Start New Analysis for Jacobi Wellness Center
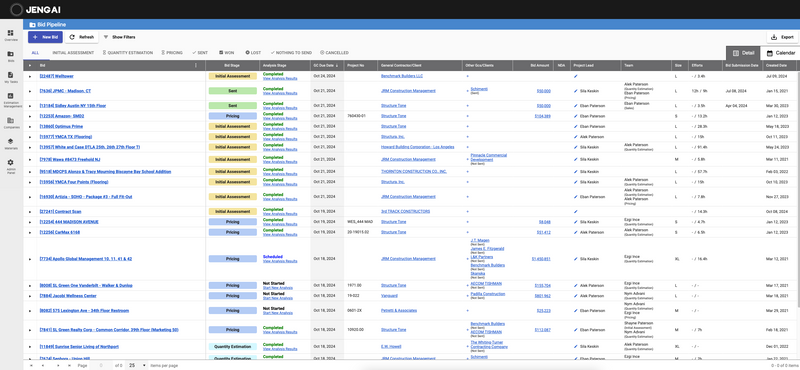 278,298
